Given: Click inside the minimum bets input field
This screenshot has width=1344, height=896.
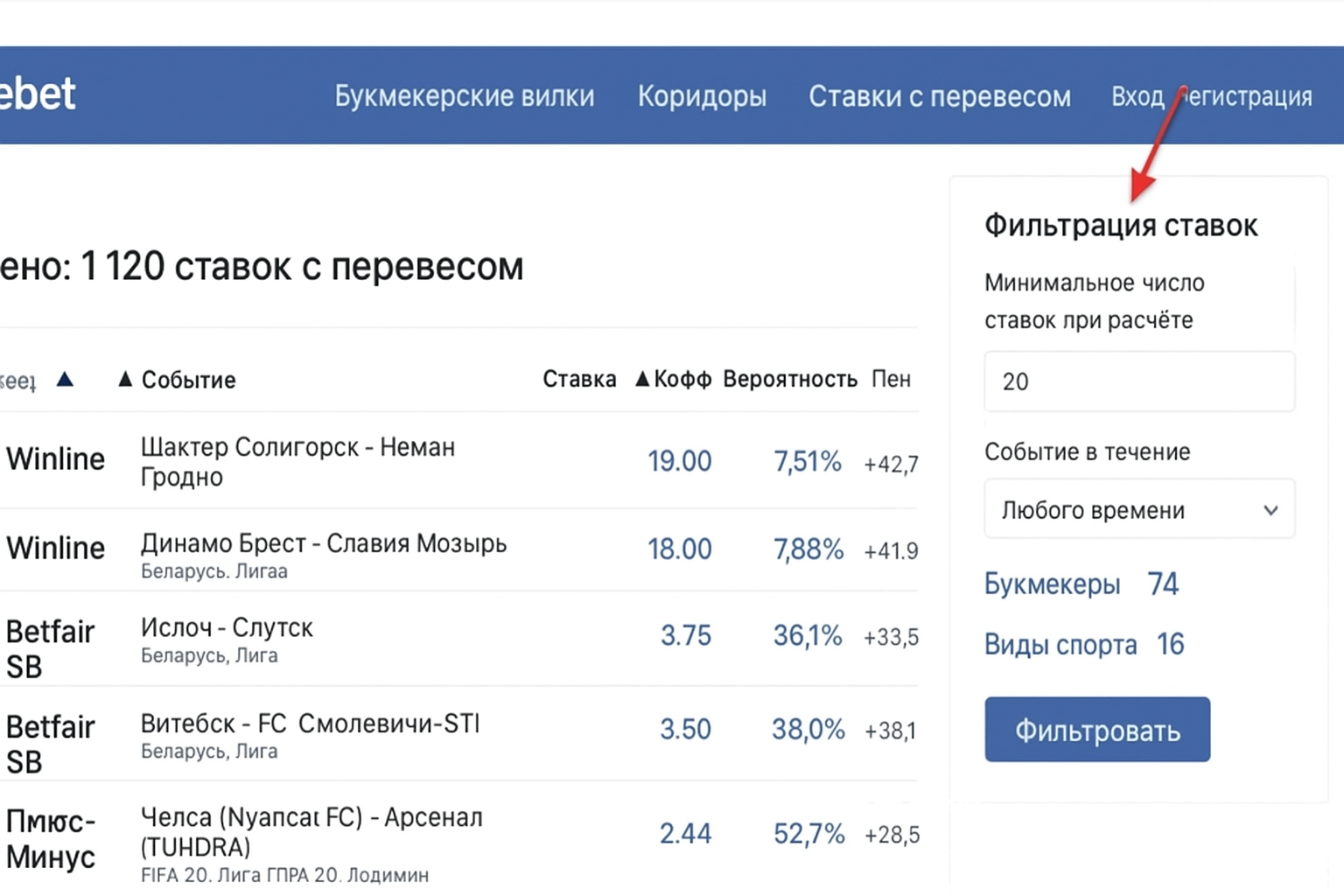Looking at the screenshot, I should coord(1138,381).
